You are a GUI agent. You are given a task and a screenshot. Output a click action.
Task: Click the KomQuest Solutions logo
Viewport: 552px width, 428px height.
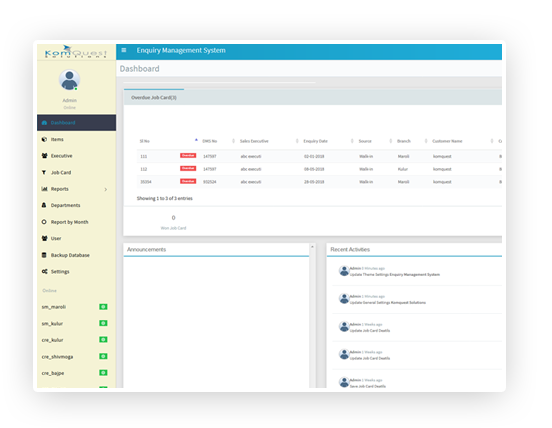pyautogui.click(x=76, y=52)
